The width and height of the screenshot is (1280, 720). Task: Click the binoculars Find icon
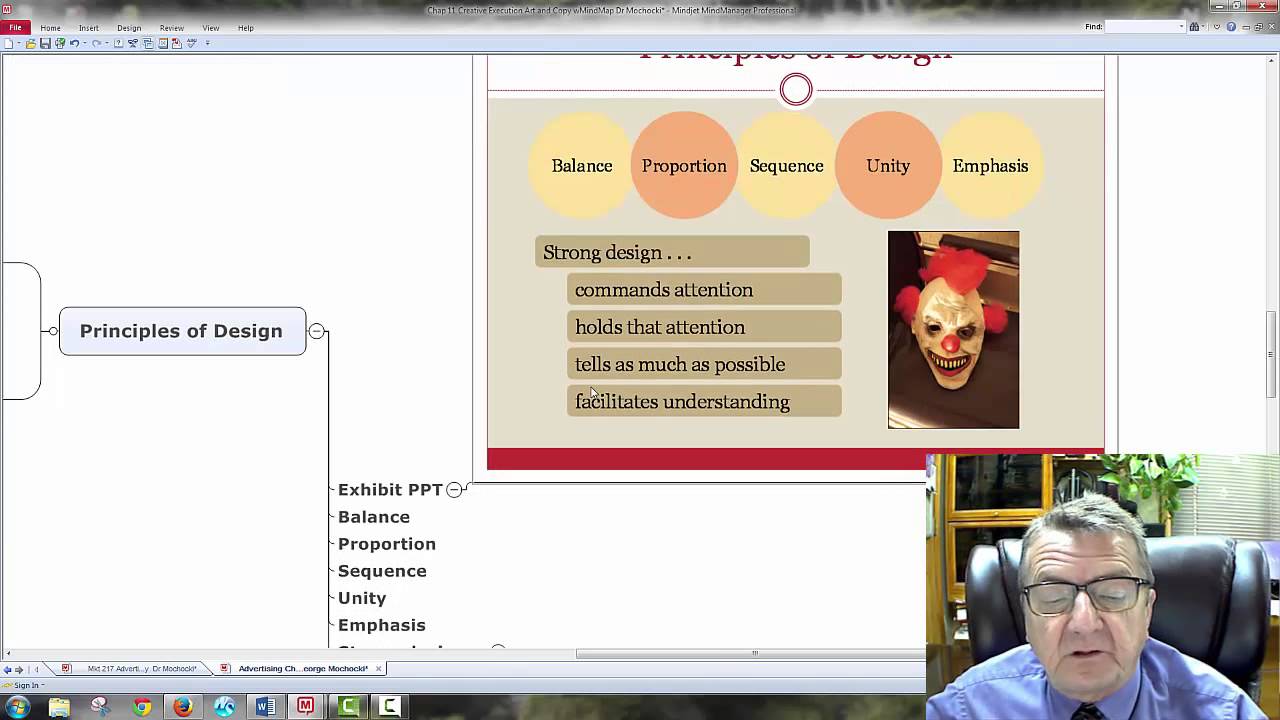click(x=1194, y=27)
